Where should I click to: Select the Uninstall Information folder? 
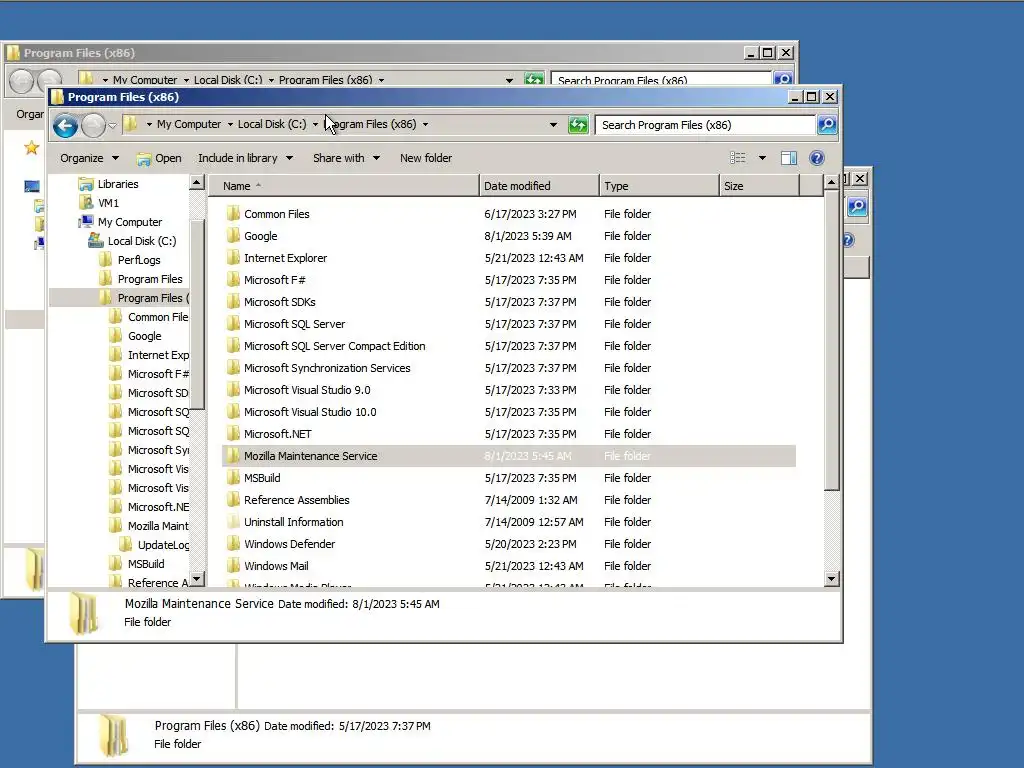click(509, 522)
